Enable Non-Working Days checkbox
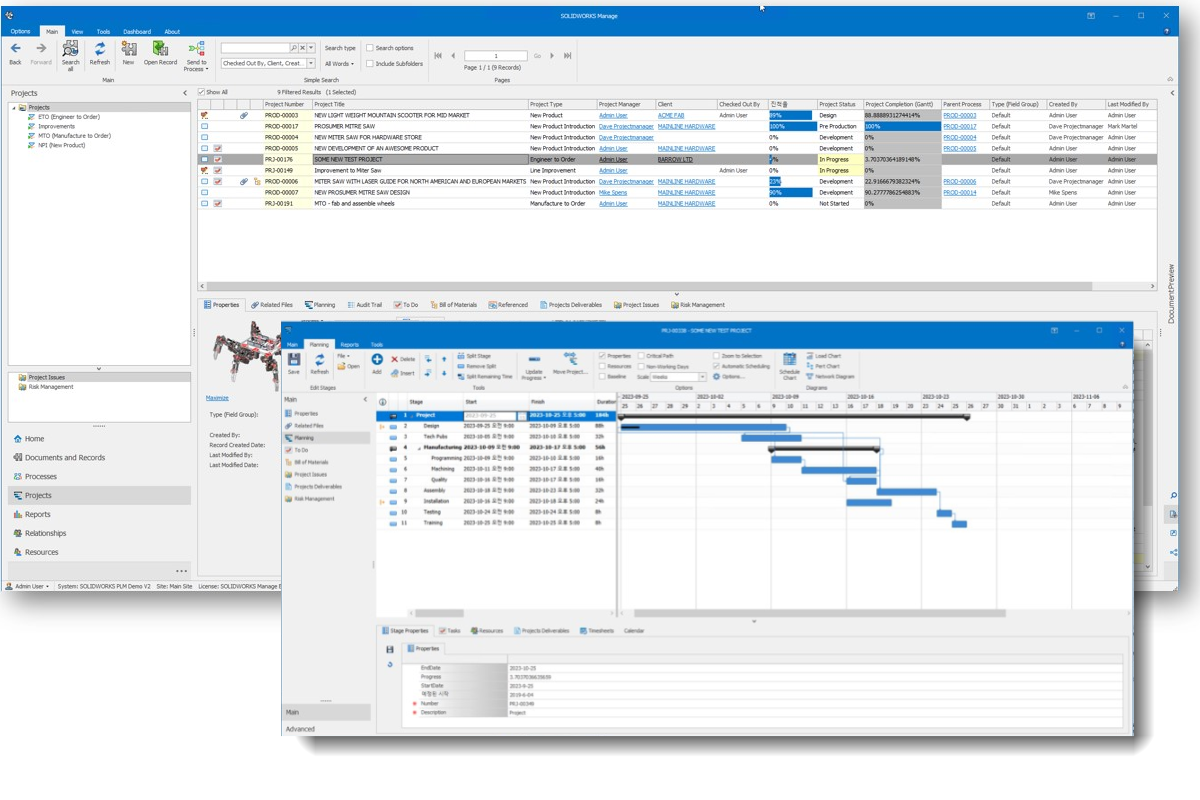Screen dimensions: 1200x800 [641, 366]
